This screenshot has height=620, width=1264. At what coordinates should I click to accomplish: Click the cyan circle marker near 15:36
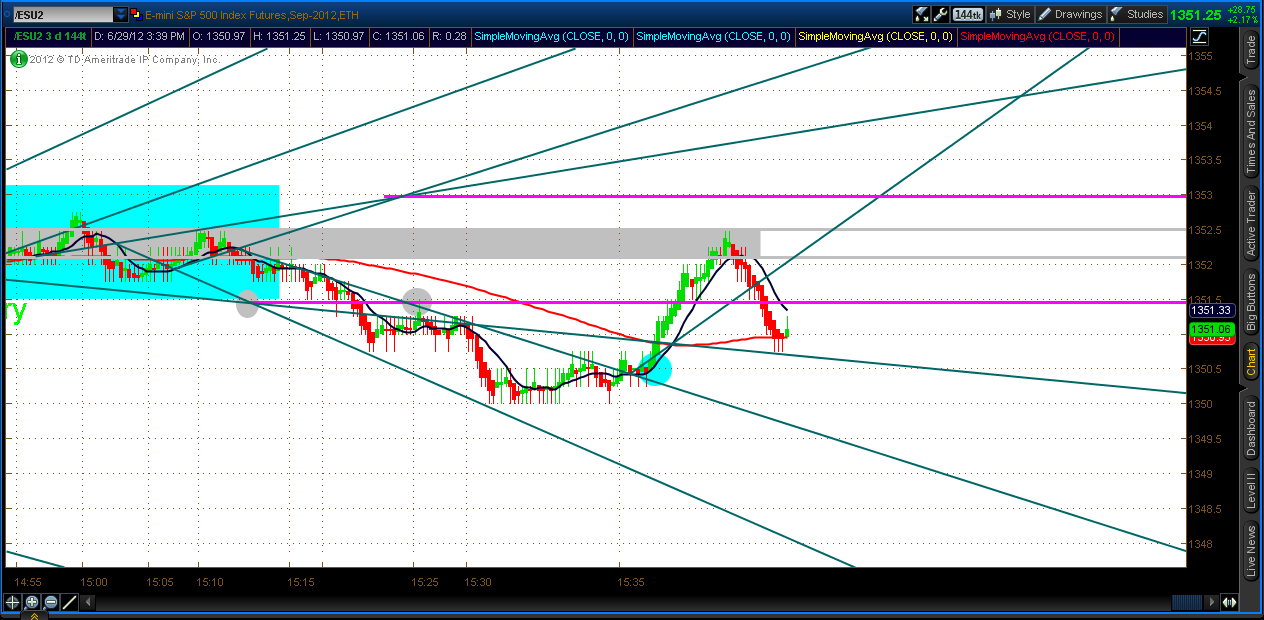coord(656,370)
